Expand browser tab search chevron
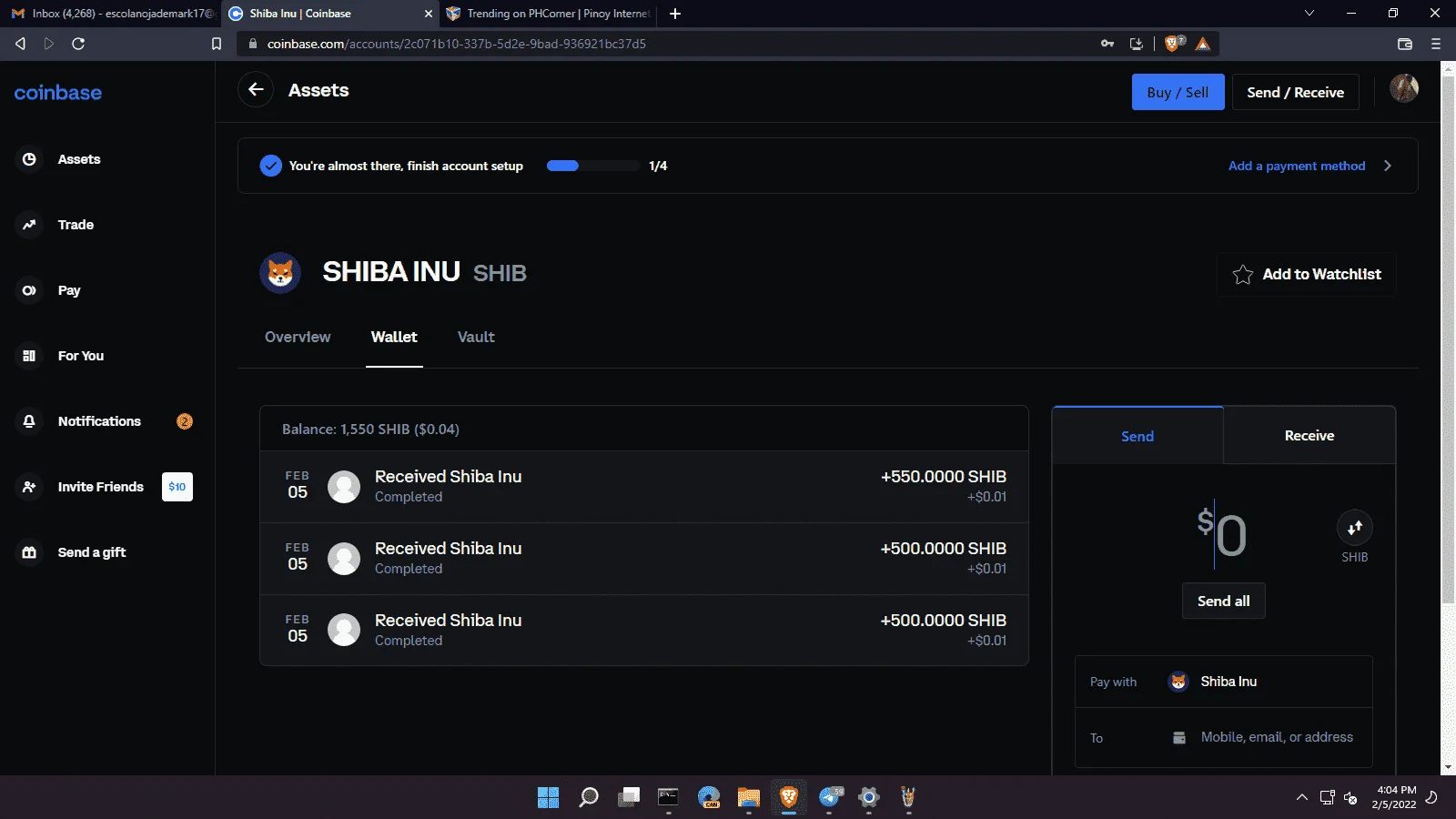 point(1309,13)
